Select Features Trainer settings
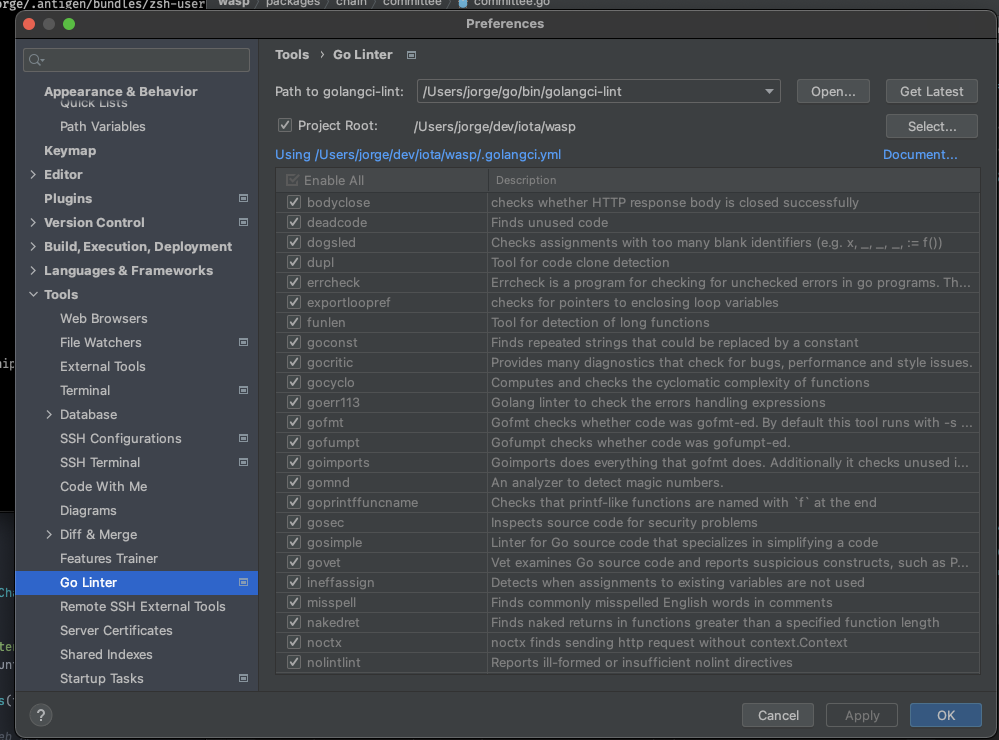Viewport: 999px width, 740px height. point(109,558)
